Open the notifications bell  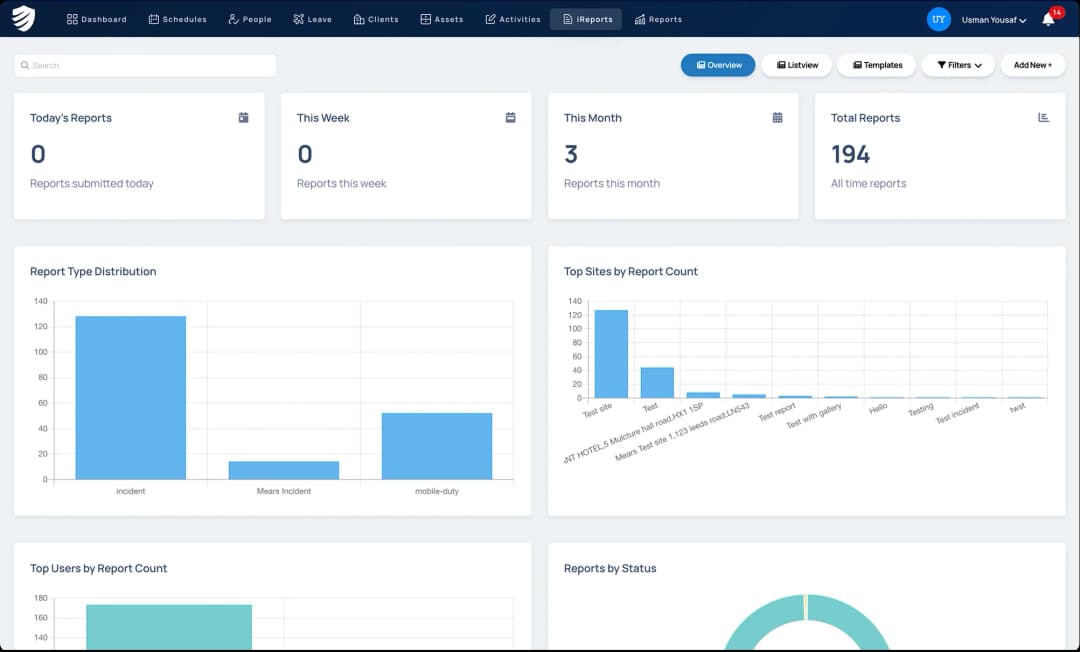pos(1048,19)
